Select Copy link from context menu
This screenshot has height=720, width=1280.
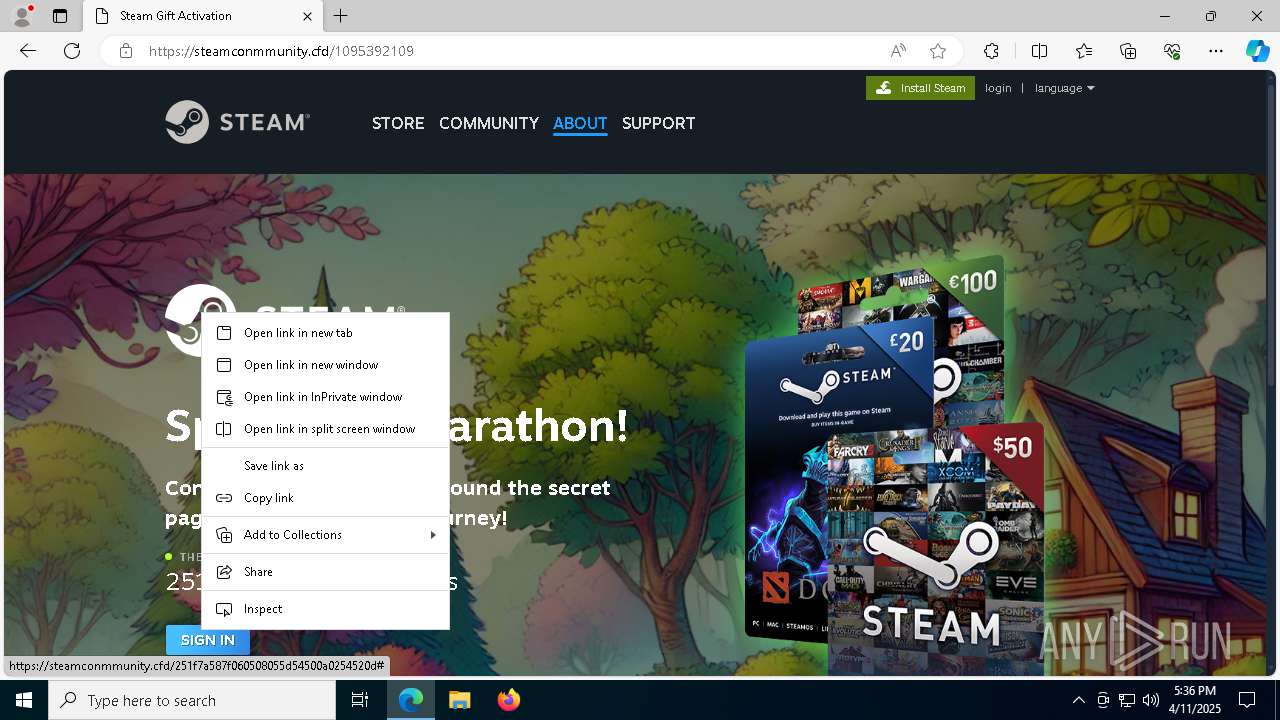(325, 498)
